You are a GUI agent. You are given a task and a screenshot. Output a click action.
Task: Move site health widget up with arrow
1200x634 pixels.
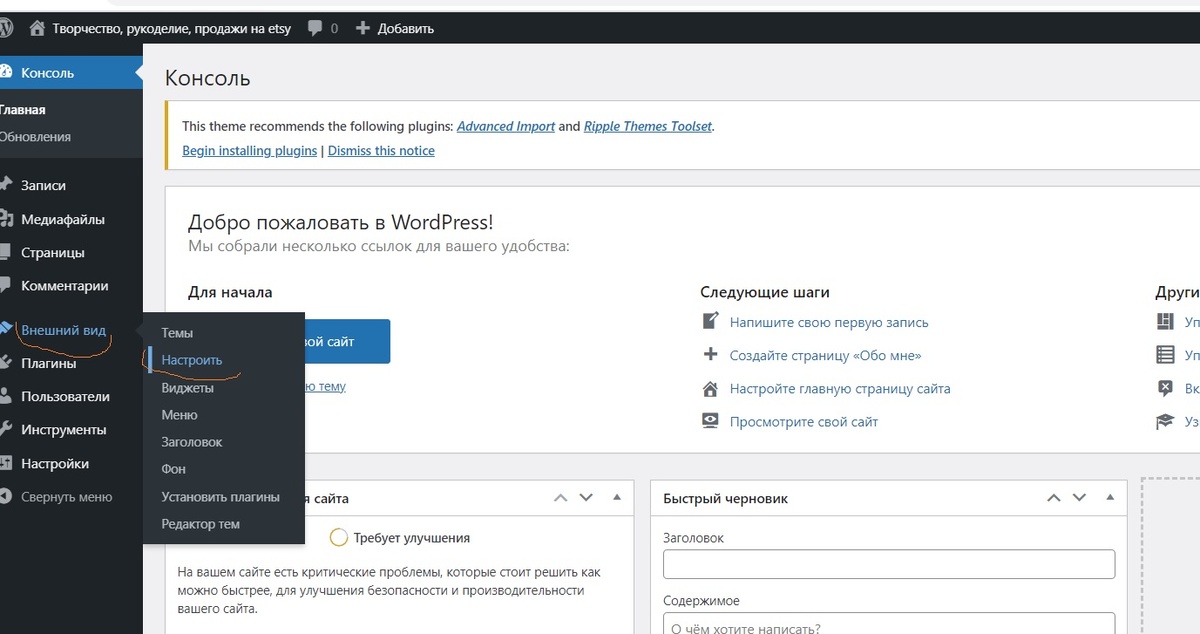560,497
